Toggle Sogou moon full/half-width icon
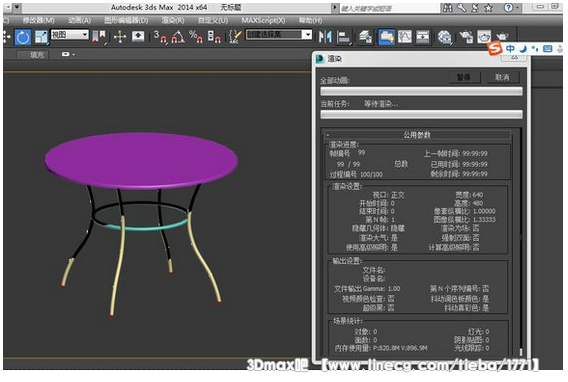Viewport: 568px width, 382px height. point(523,49)
